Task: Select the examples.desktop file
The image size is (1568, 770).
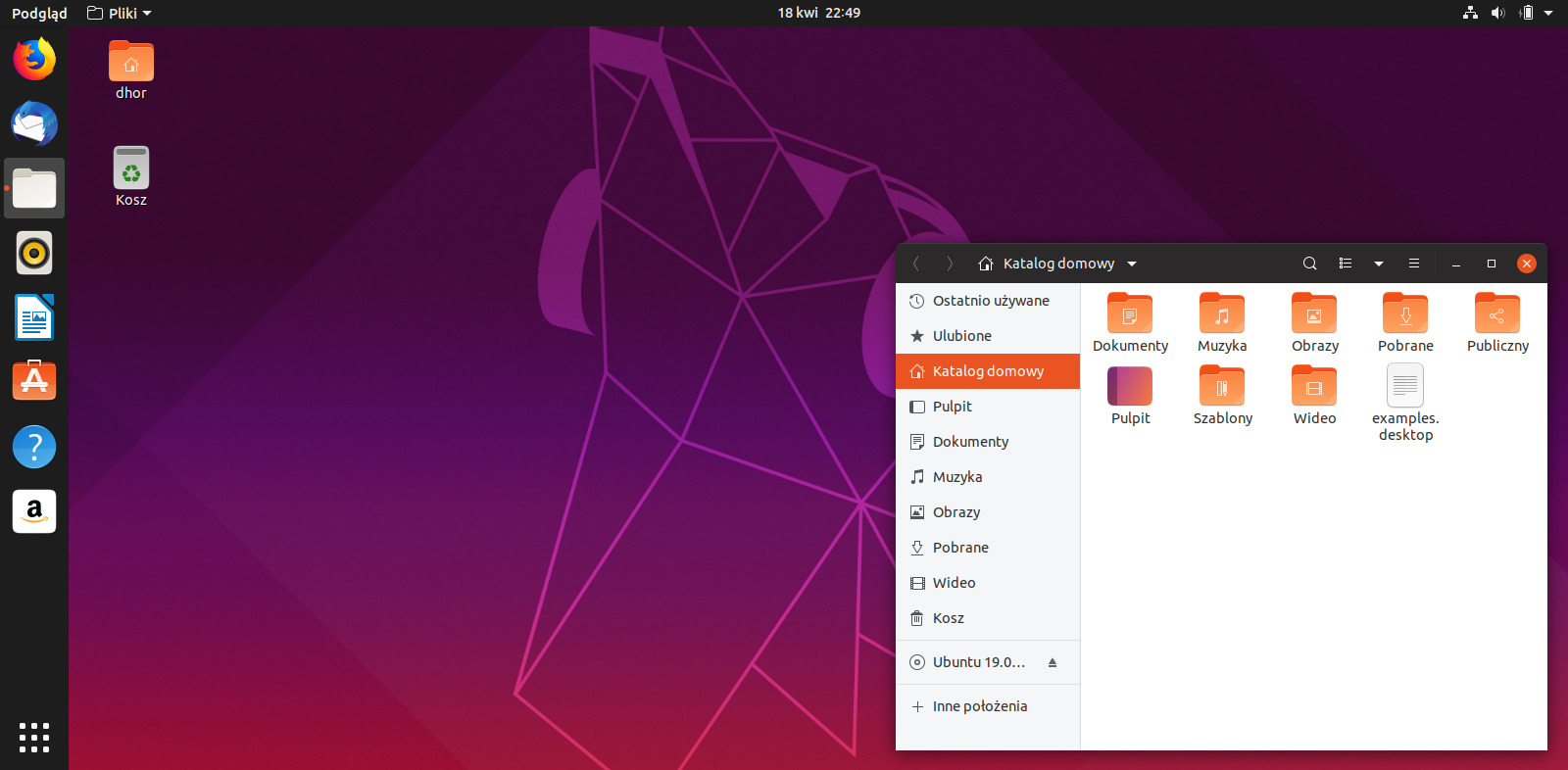Action: (1405, 403)
